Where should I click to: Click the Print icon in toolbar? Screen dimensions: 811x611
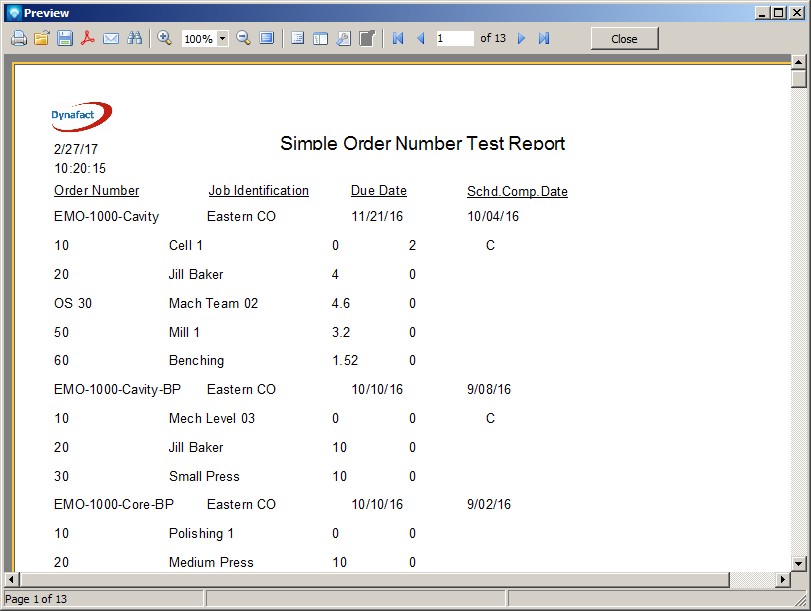click(x=18, y=38)
